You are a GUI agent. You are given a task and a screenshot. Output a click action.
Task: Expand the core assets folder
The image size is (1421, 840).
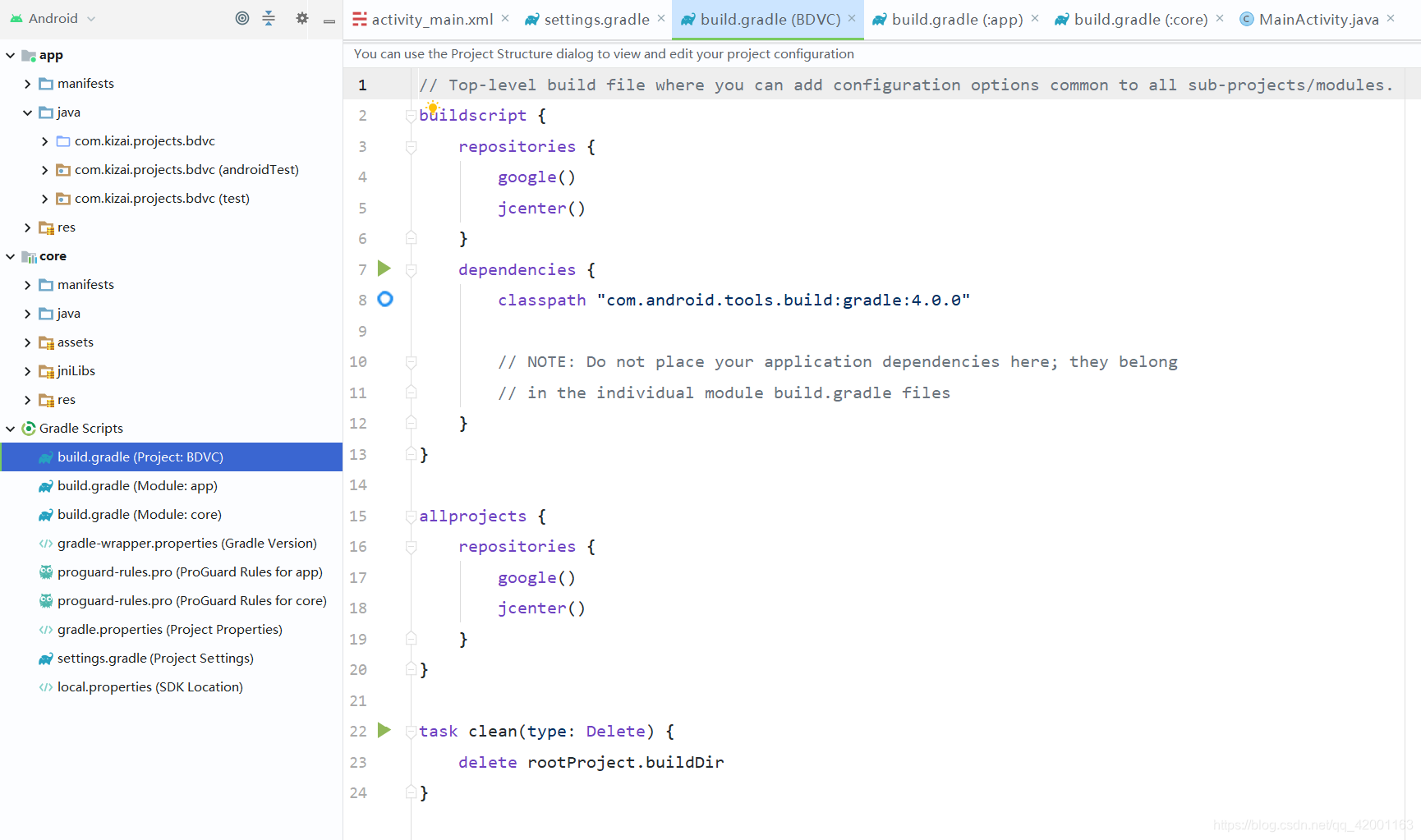28,342
